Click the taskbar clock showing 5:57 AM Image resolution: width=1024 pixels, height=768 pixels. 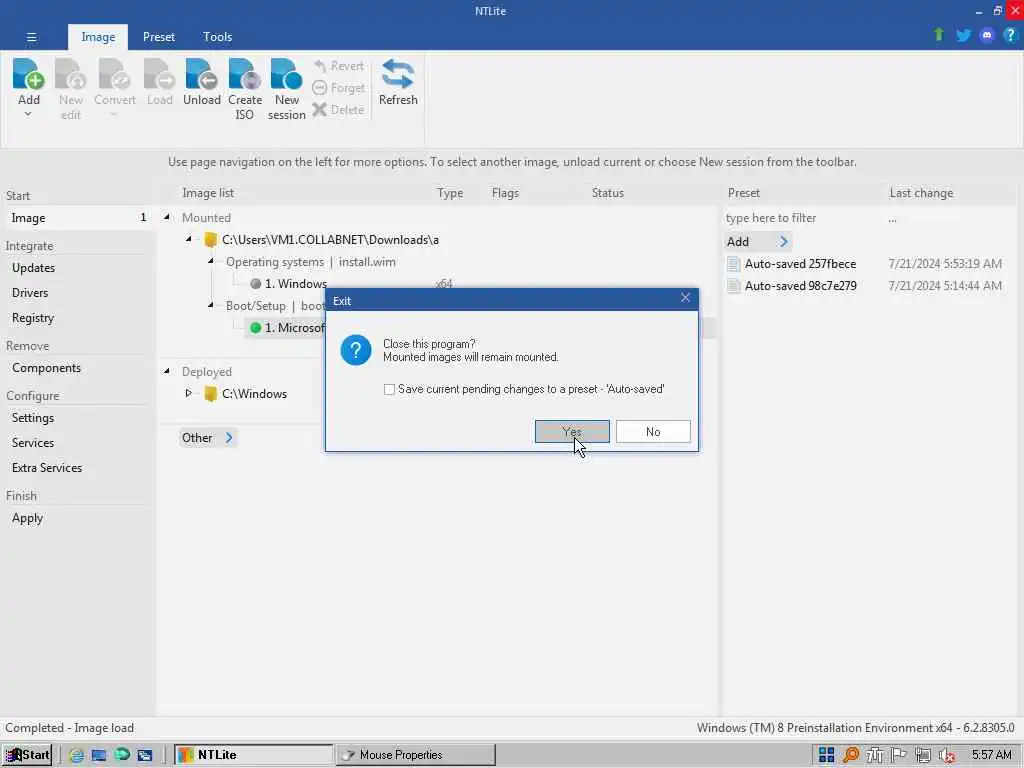(991, 755)
